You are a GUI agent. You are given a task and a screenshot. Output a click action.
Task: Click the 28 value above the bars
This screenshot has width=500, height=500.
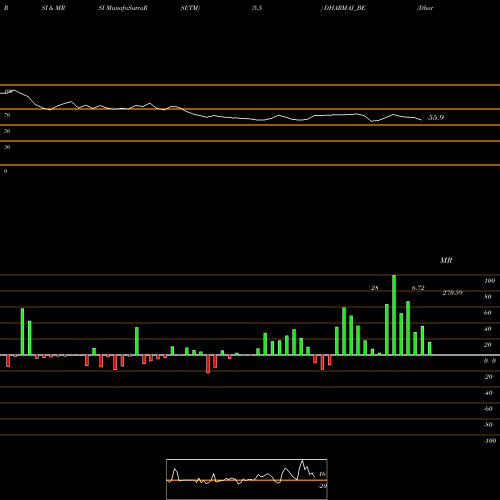pyautogui.click(x=375, y=288)
